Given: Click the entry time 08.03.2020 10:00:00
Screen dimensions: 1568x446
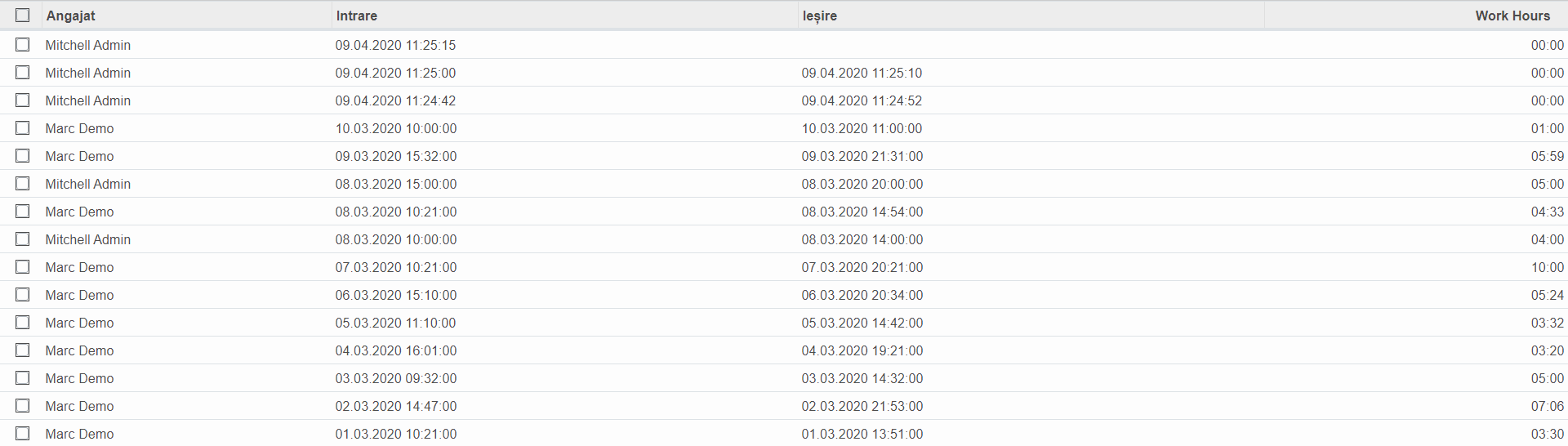Looking at the screenshot, I should [x=395, y=239].
